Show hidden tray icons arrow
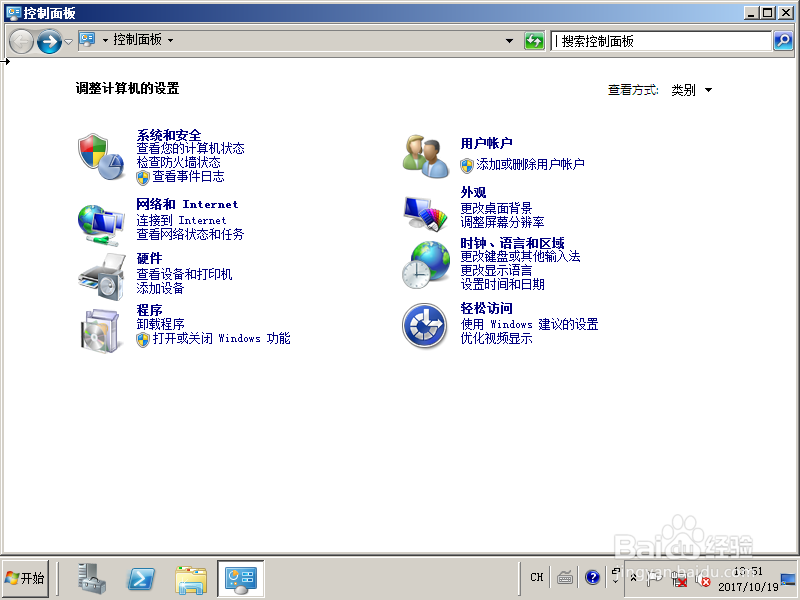Screen dimensions: 800x600 634,578
